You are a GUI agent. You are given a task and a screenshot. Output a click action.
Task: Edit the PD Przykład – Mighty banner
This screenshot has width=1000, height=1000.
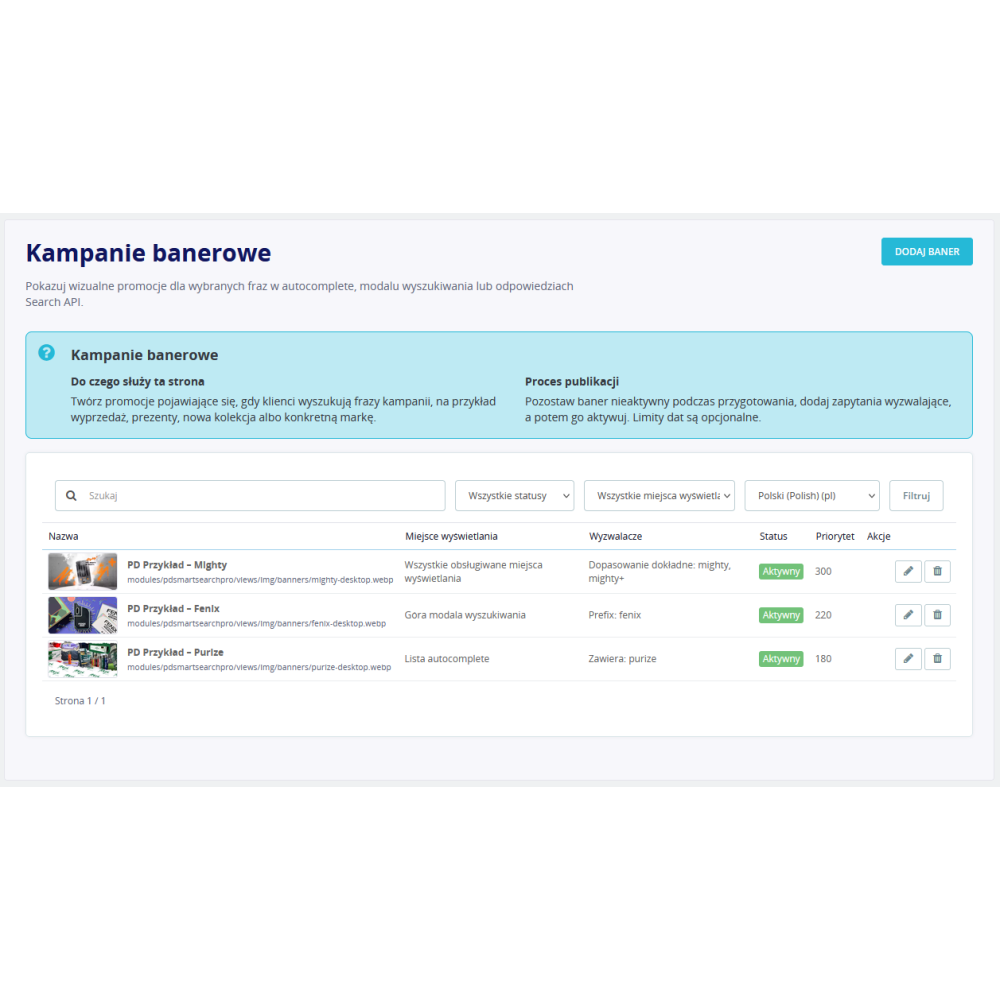(x=908, y=571)
